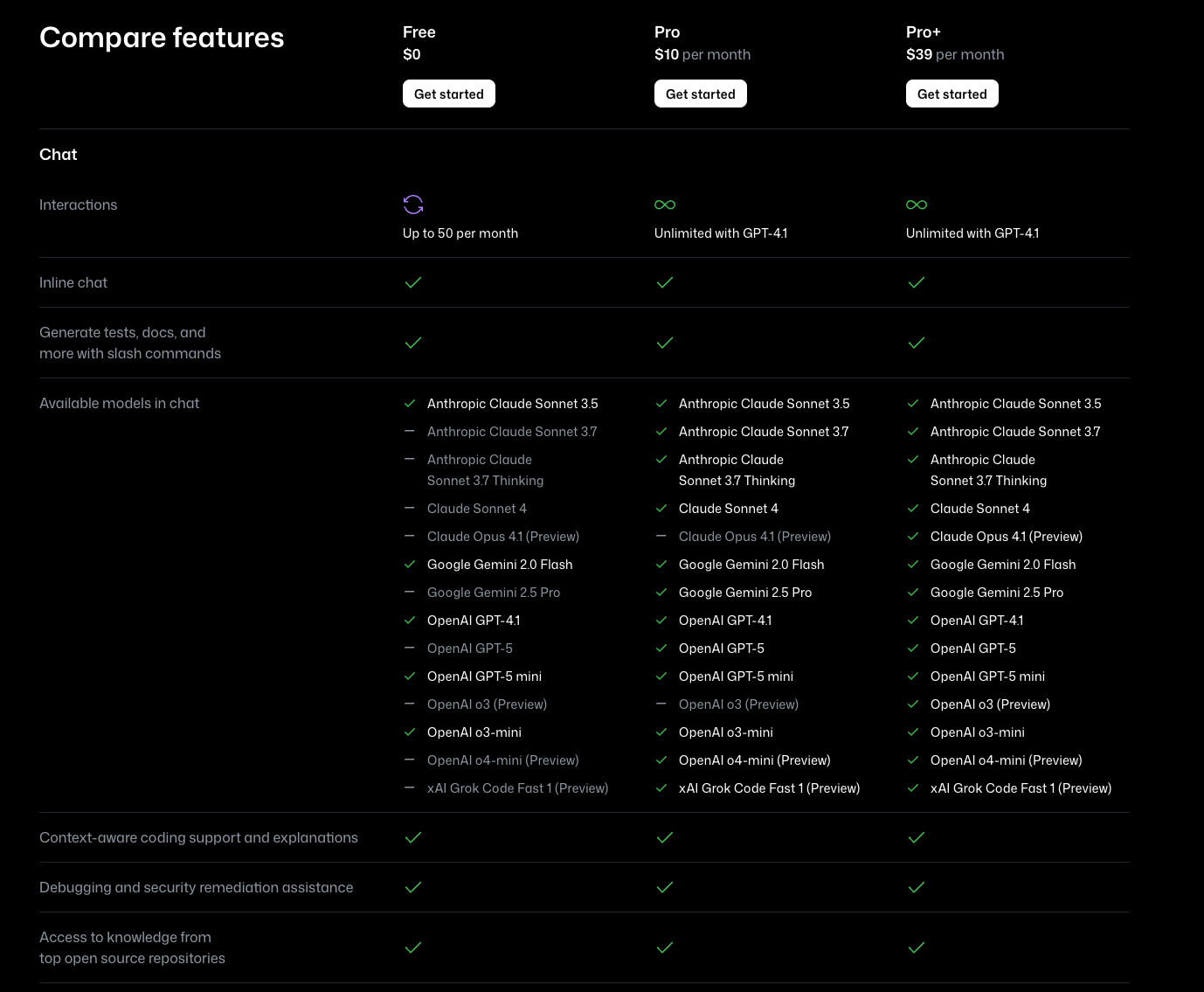The height and width of the screenshot is (992, 1204).
Task: Click the infinity icon in the Pro+ Interactions cell
Action: (917, 205)
